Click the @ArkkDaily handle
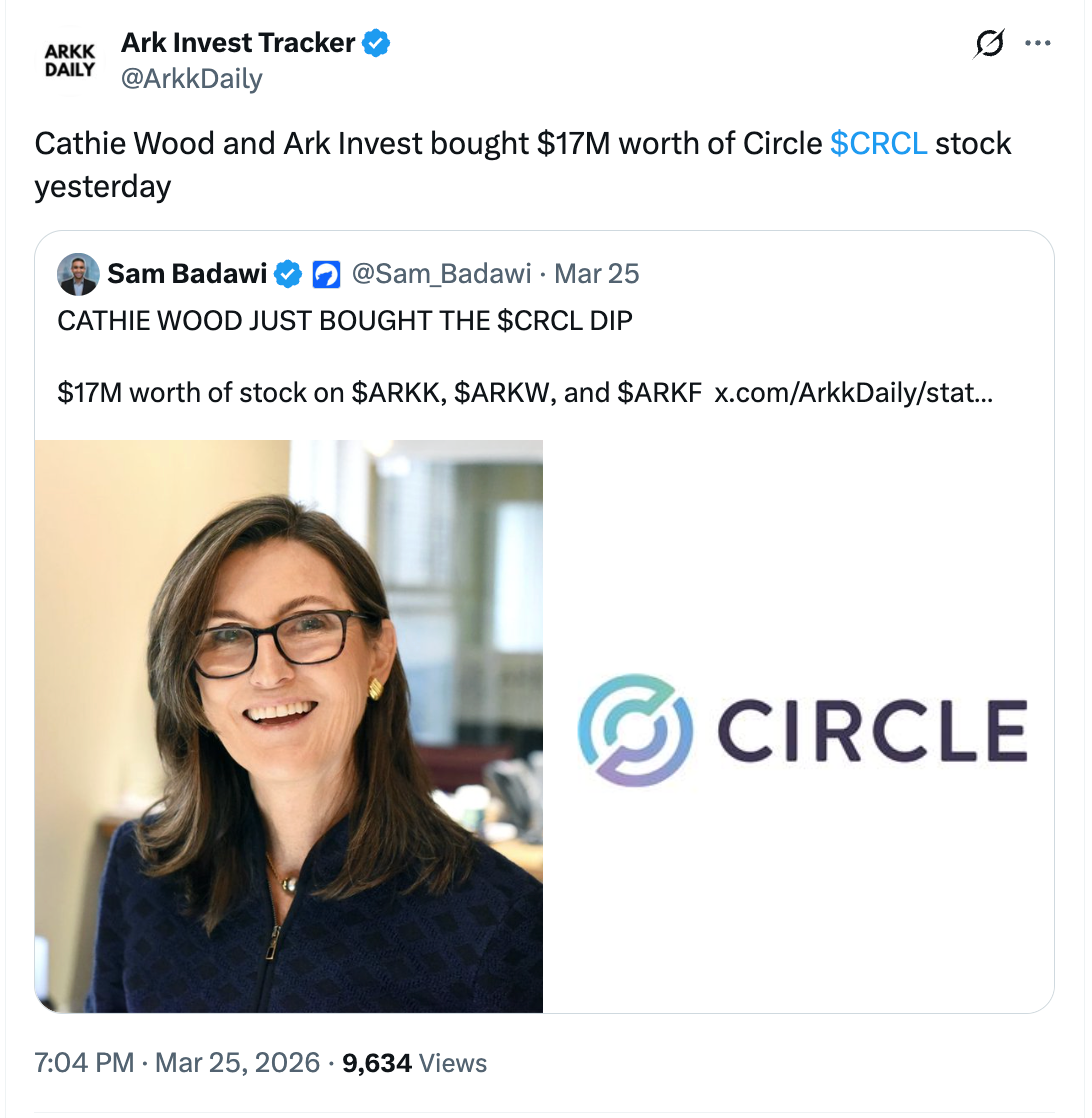Image resolution: width=1092 pixels, height=1118 pixels. click(193, 78)
